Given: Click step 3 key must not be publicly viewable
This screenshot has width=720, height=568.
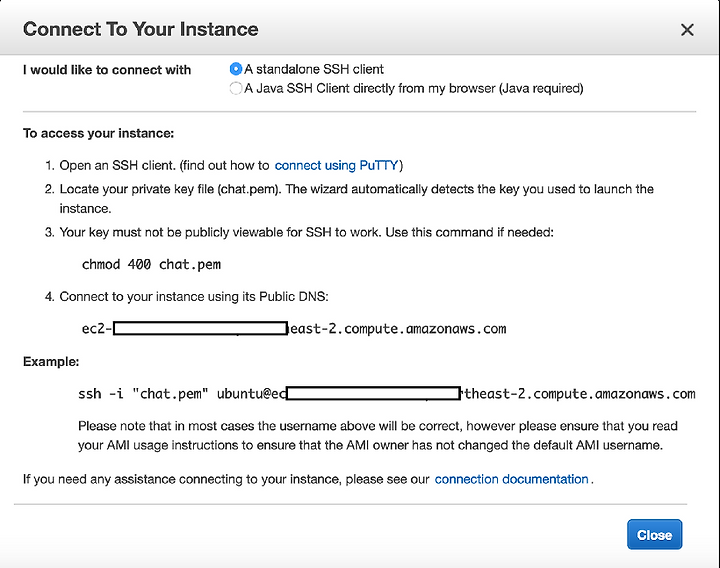Looking at the screenshot, I should [x=306, y=232].
